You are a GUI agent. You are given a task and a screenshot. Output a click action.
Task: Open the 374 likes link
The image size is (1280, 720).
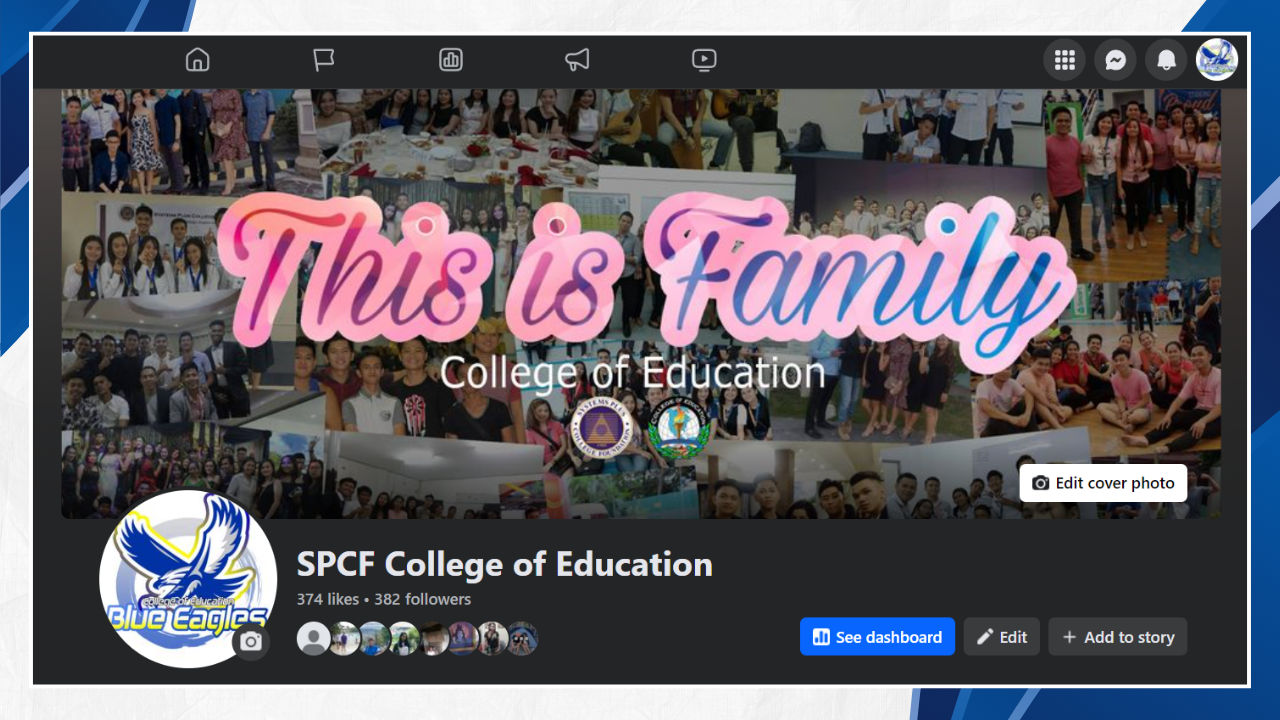click(x=327, y=599)
